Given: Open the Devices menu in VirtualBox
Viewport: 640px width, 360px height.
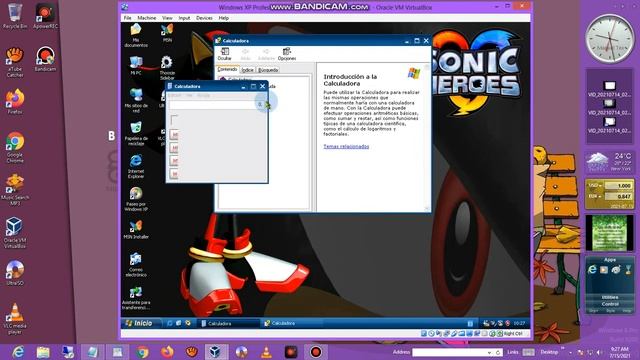Looking at the screenshot, I should 204,18.
